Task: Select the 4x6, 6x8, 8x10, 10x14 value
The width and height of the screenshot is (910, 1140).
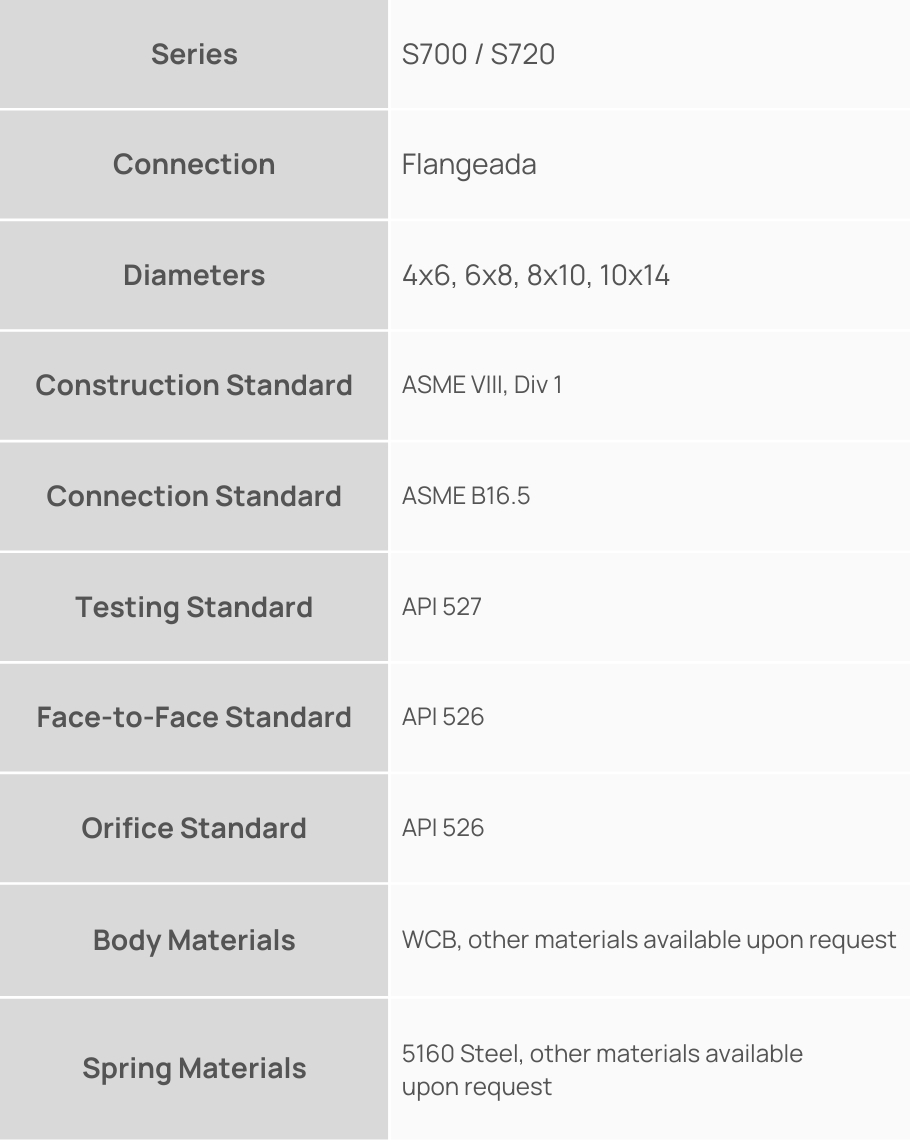Action: click(535, 275)
